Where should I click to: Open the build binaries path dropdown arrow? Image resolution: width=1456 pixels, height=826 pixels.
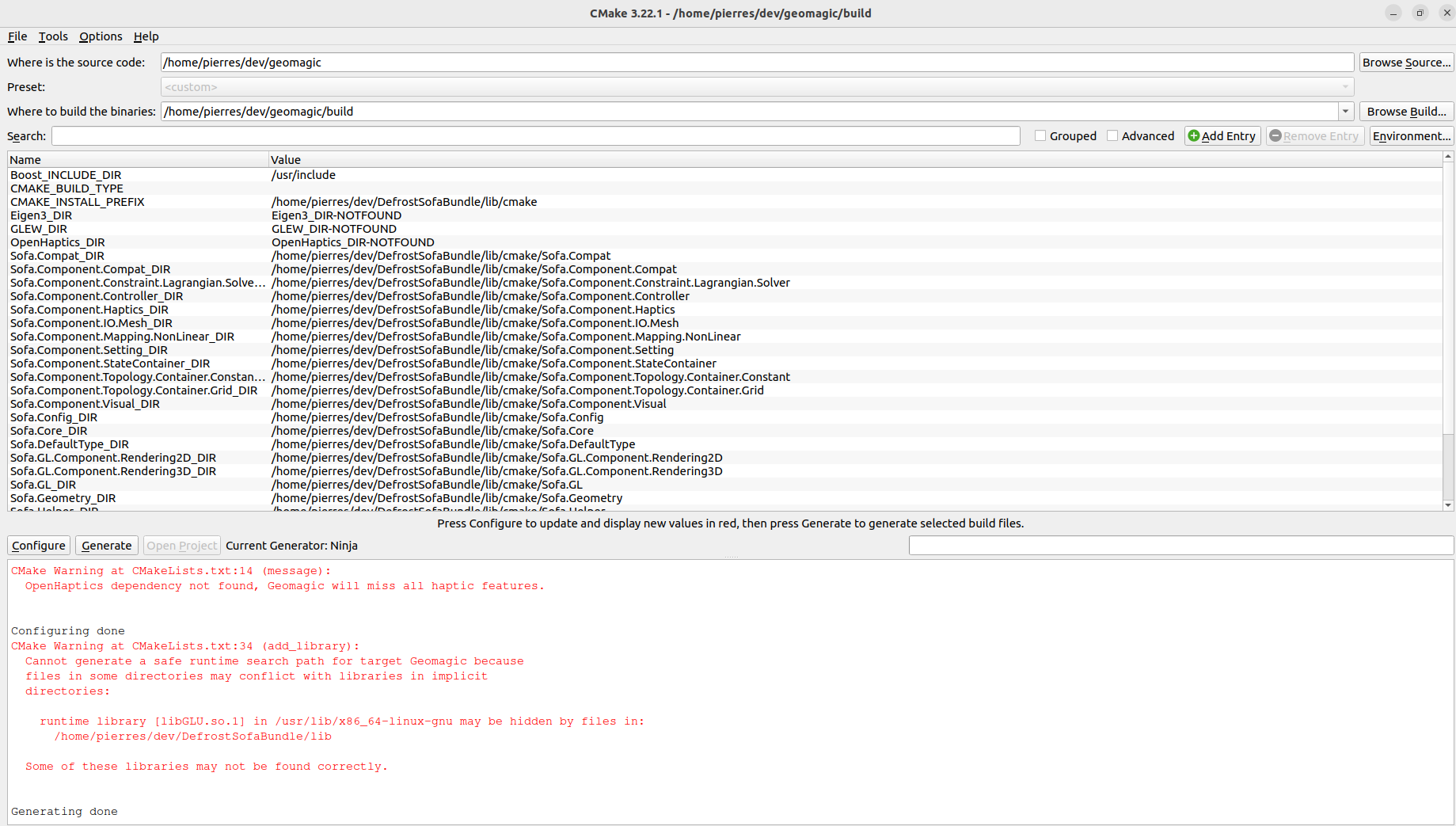click(x=1345, y=111)
